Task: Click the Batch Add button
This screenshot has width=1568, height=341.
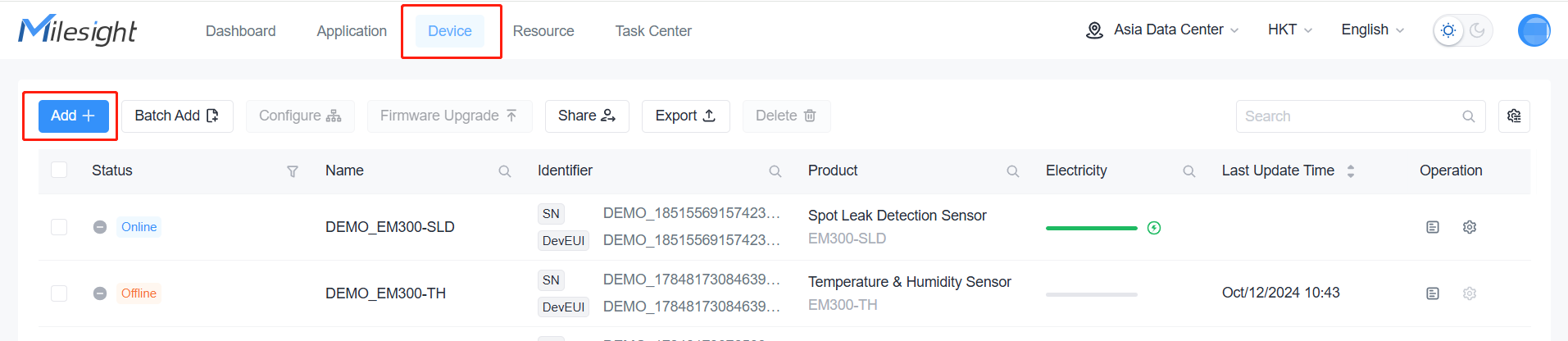Action: (x=177, y=116)
